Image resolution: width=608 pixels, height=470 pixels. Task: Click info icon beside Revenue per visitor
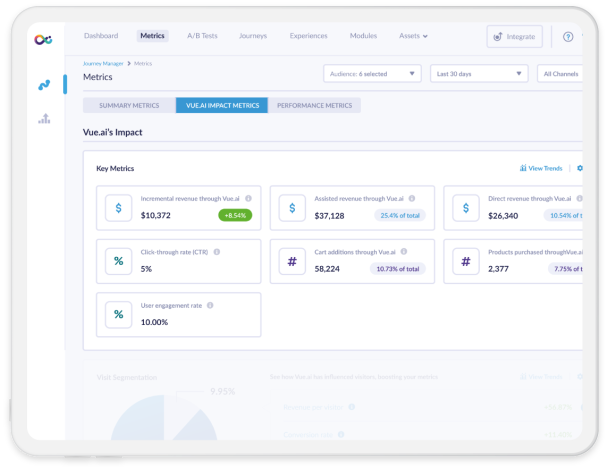click(x=351, y=407)
